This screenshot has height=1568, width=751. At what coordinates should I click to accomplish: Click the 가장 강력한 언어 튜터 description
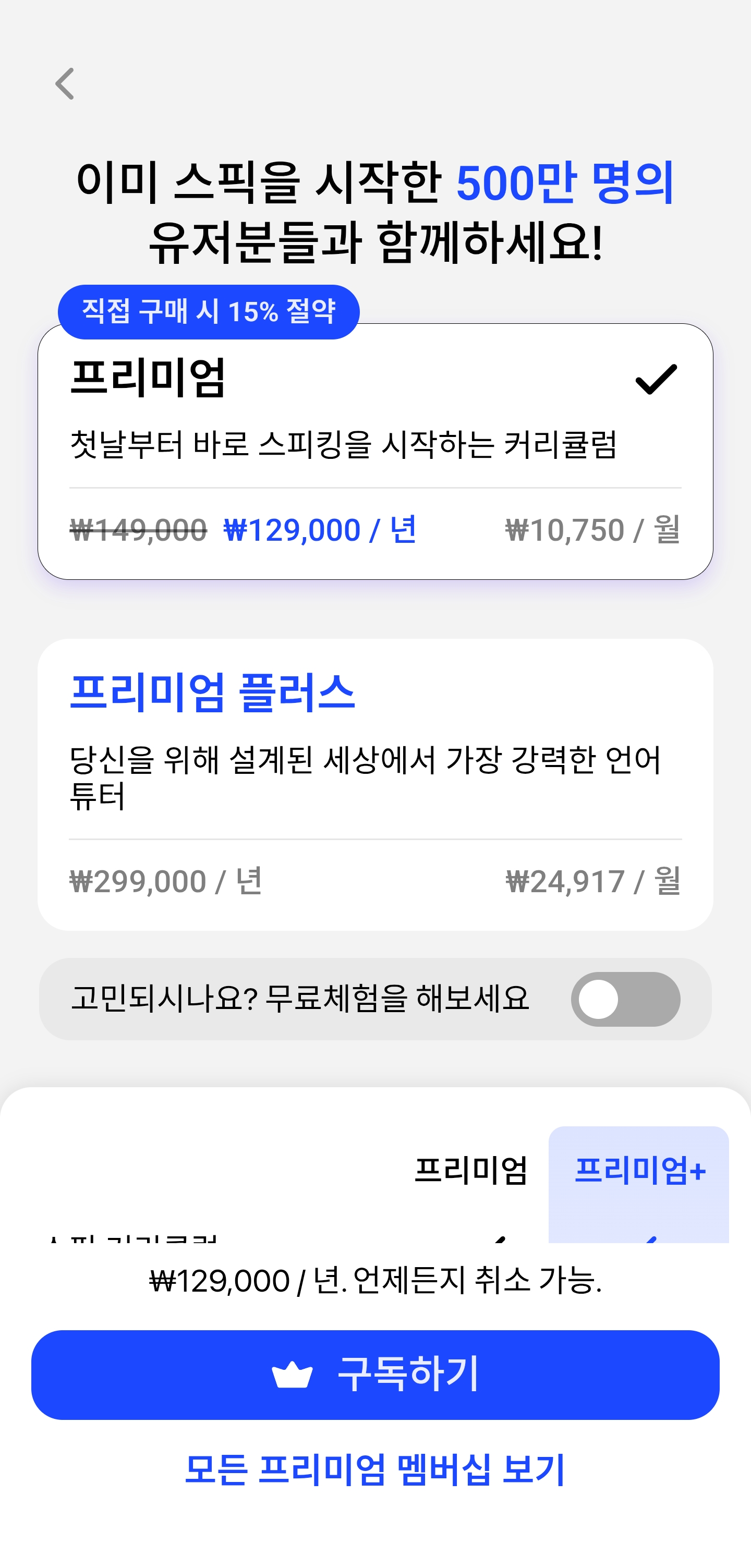pos(365,776)
